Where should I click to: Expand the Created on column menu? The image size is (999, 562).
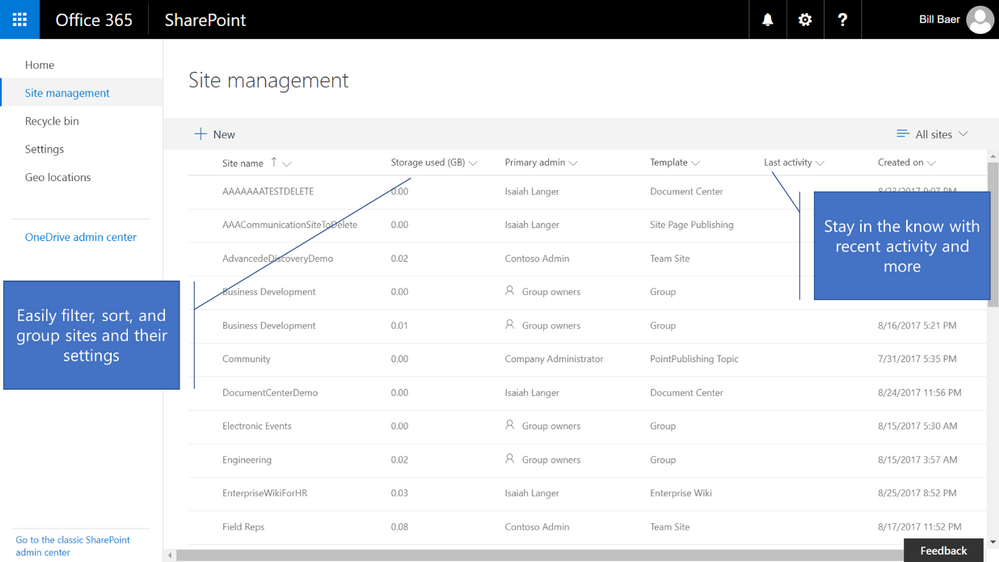(931, 163)
